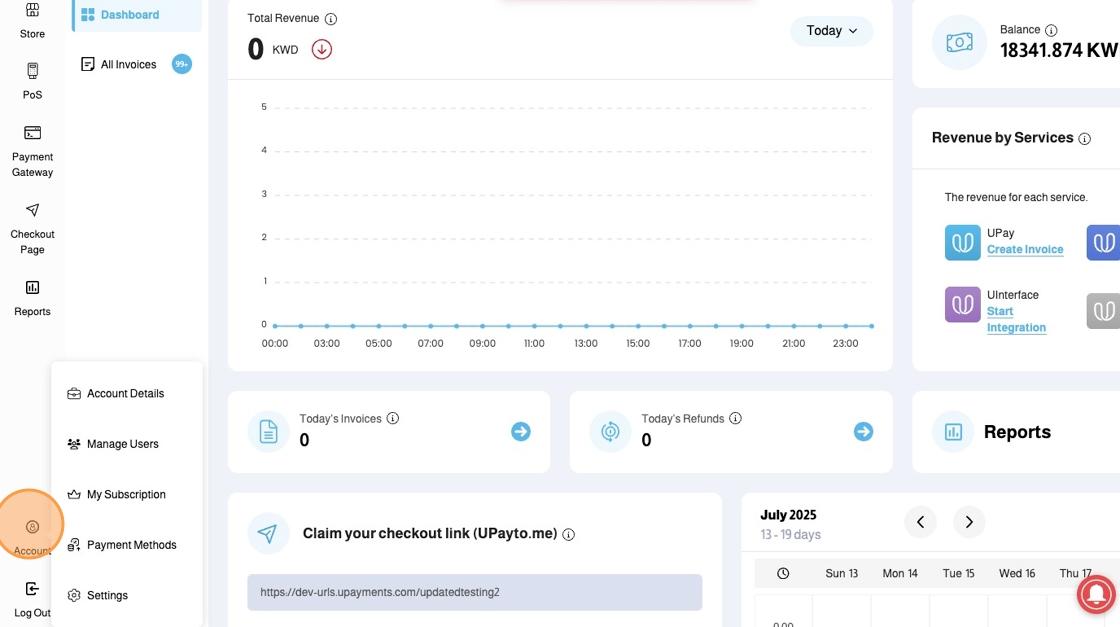Go to previous week in calendar
This screenshot has width=1120, height=627.
tap(920, 521)
